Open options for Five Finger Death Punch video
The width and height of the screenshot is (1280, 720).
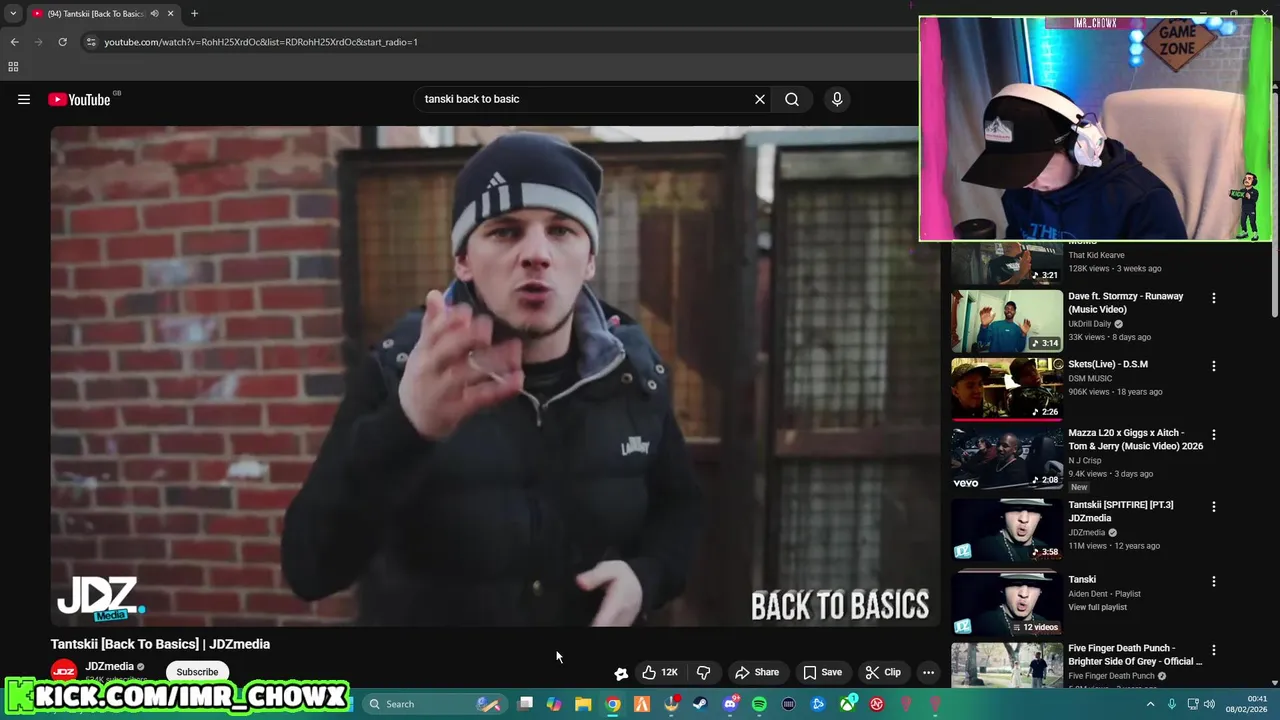(1214, 650)
